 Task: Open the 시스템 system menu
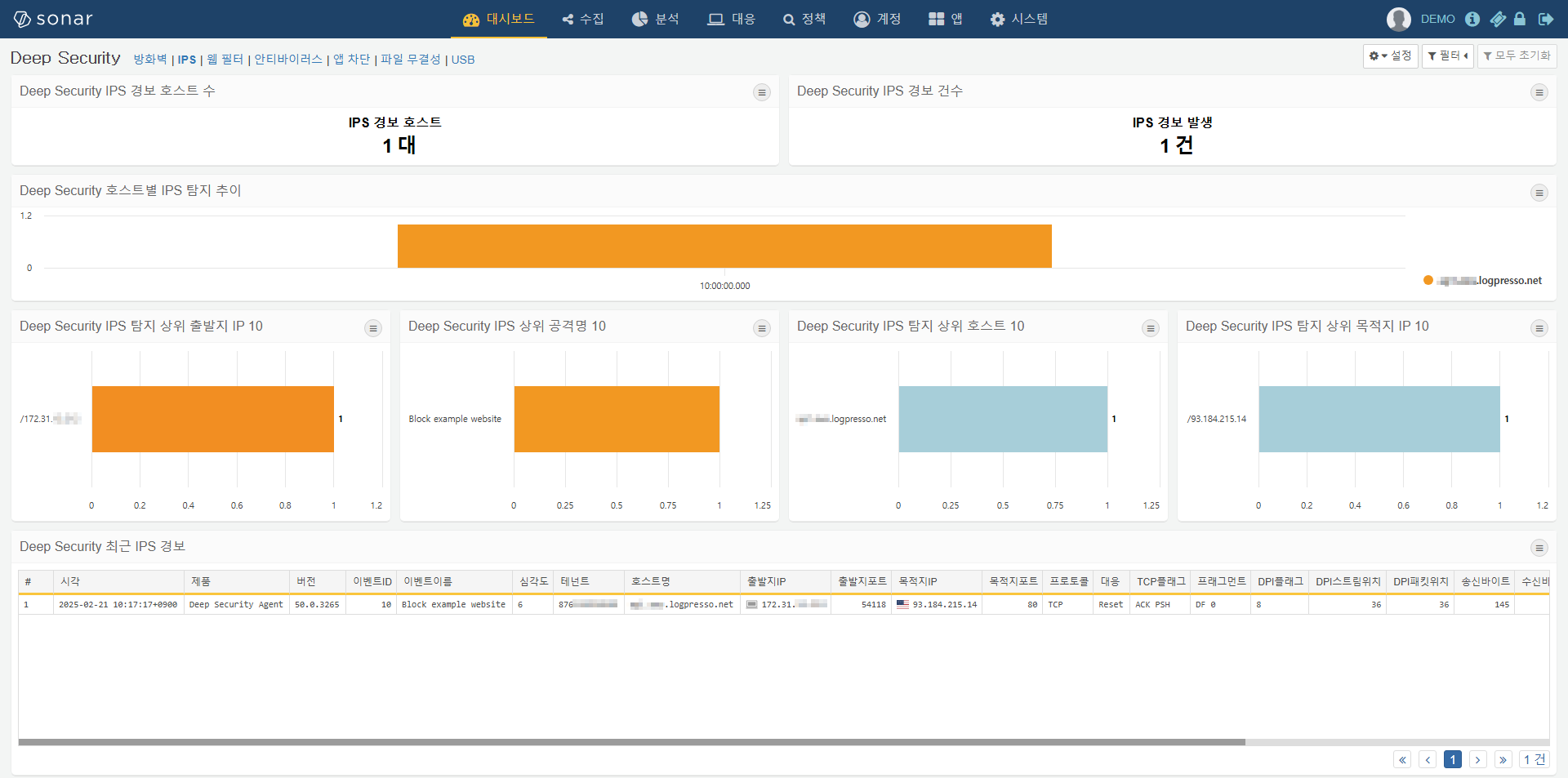[x=1018, y=19]
